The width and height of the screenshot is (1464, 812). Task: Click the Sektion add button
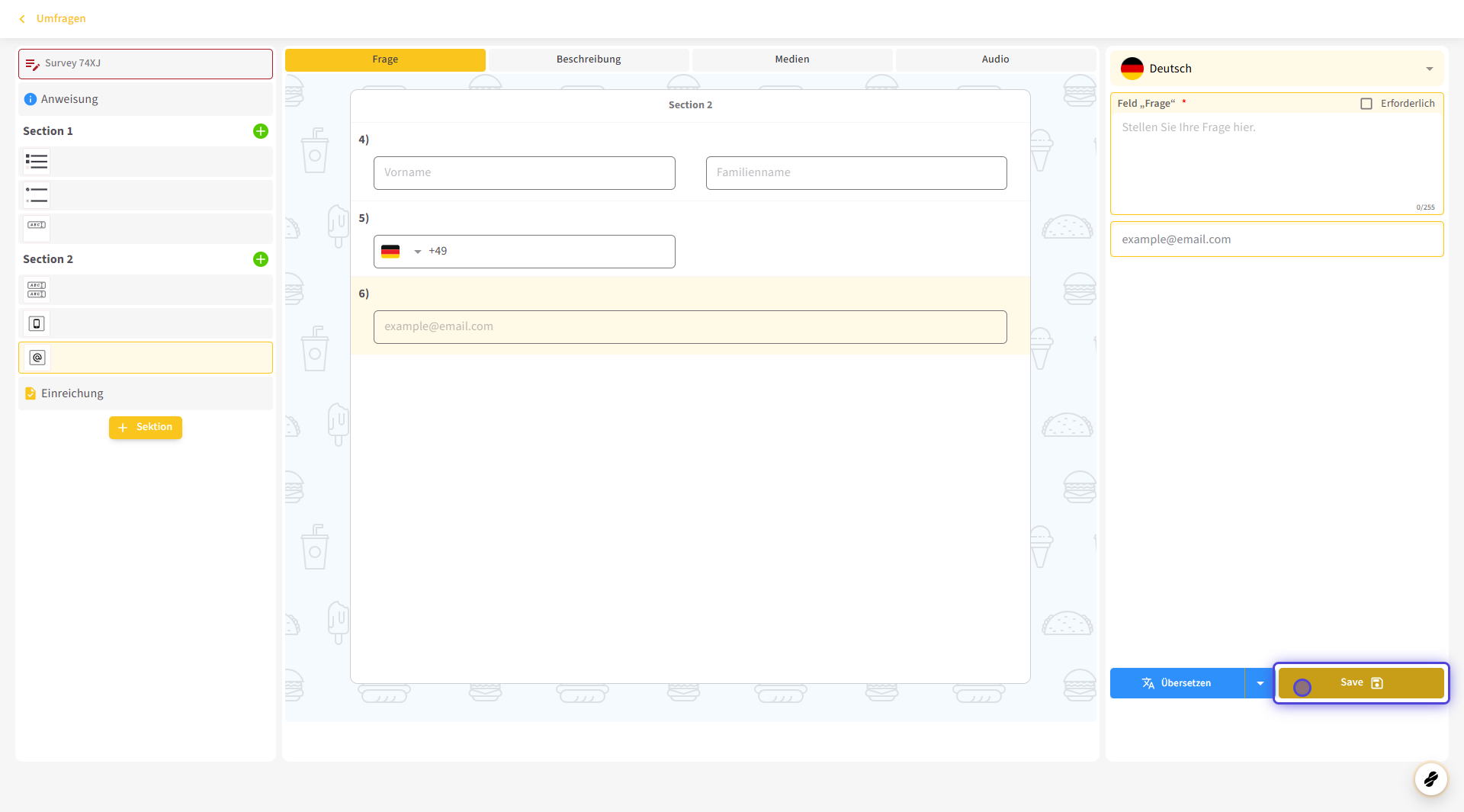tap(146, 427)
